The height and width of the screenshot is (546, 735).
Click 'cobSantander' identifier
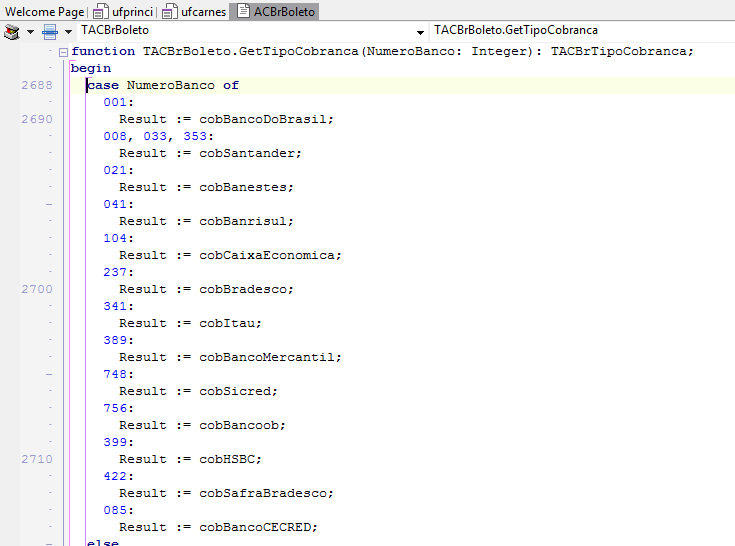247,153
